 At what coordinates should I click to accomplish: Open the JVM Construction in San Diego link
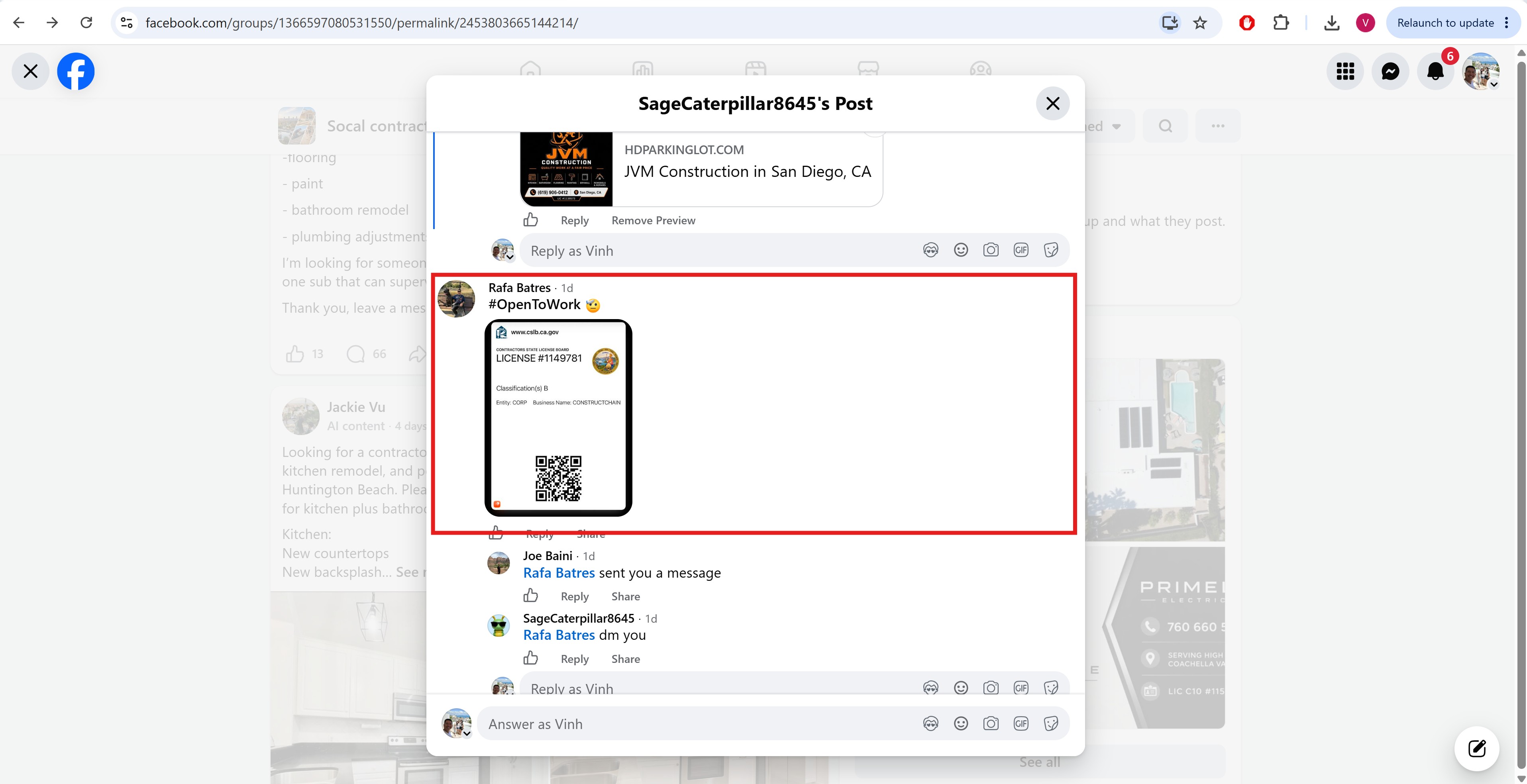pos(748,172)
